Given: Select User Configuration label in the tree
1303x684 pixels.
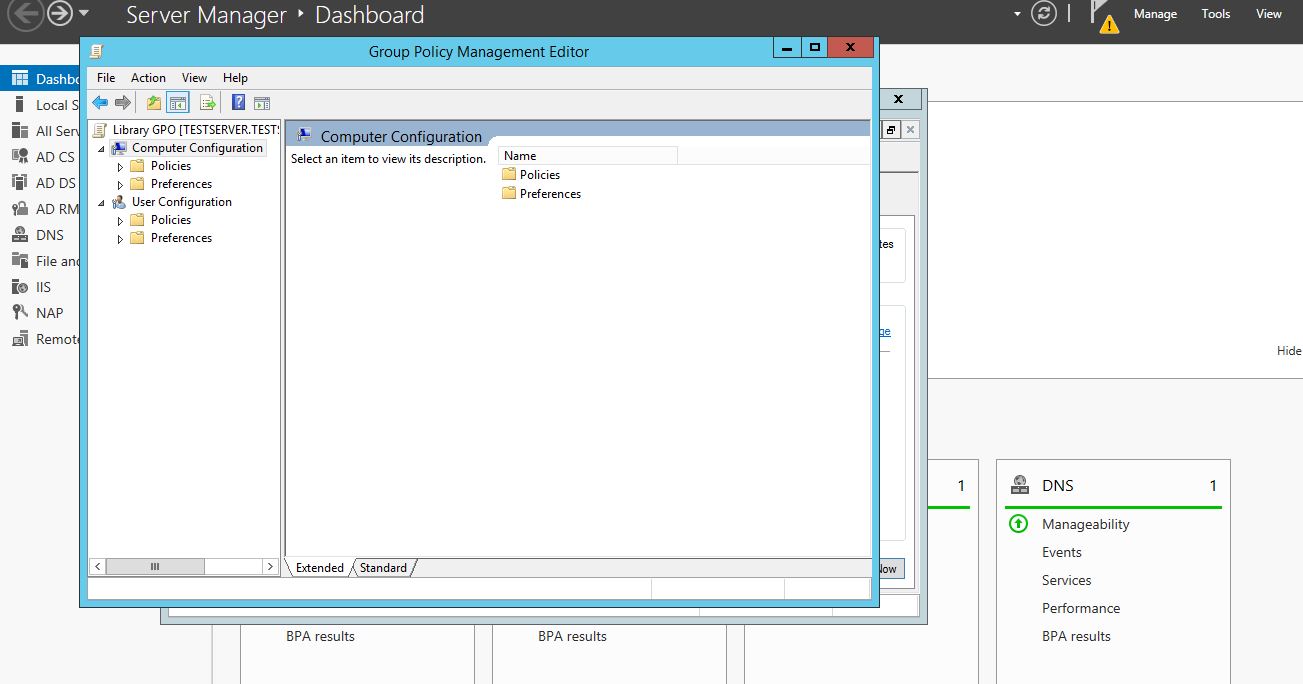Looking at the screenshot, I should [181, 202].
